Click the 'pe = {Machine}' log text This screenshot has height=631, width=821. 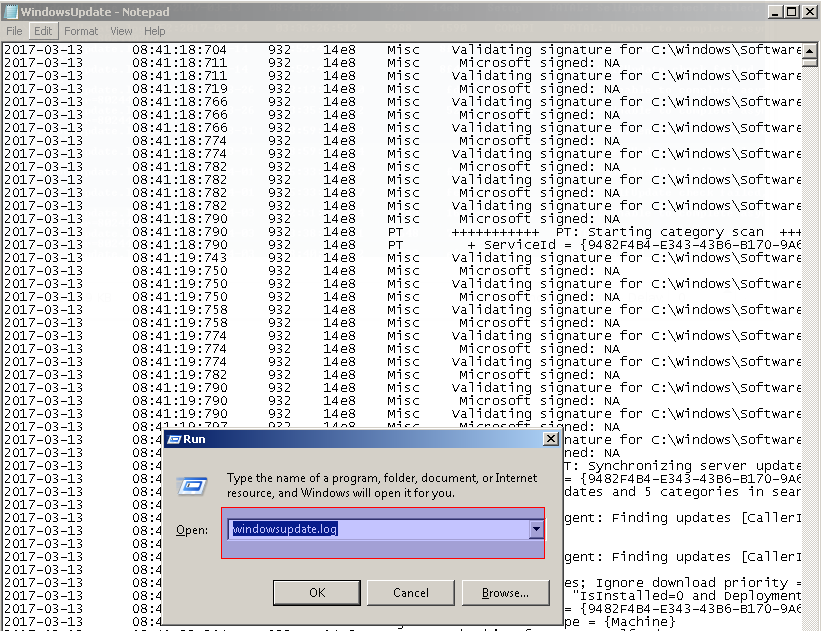[620, 622]
